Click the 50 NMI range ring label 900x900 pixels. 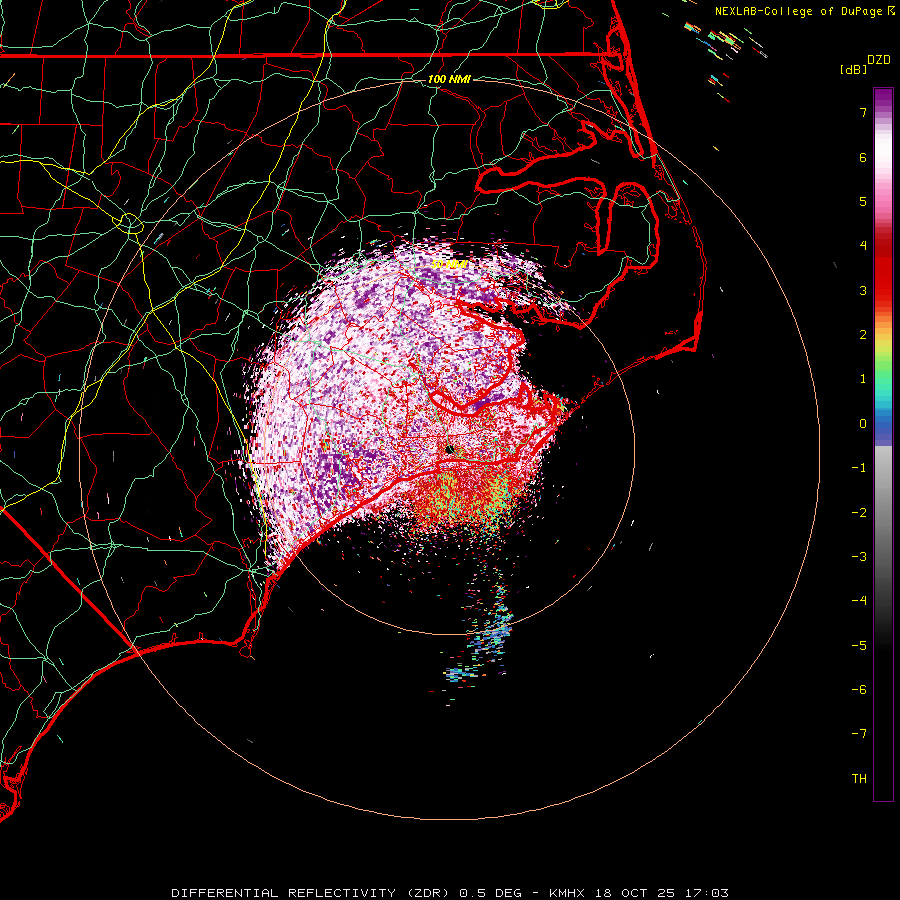(x=449, y=264)
